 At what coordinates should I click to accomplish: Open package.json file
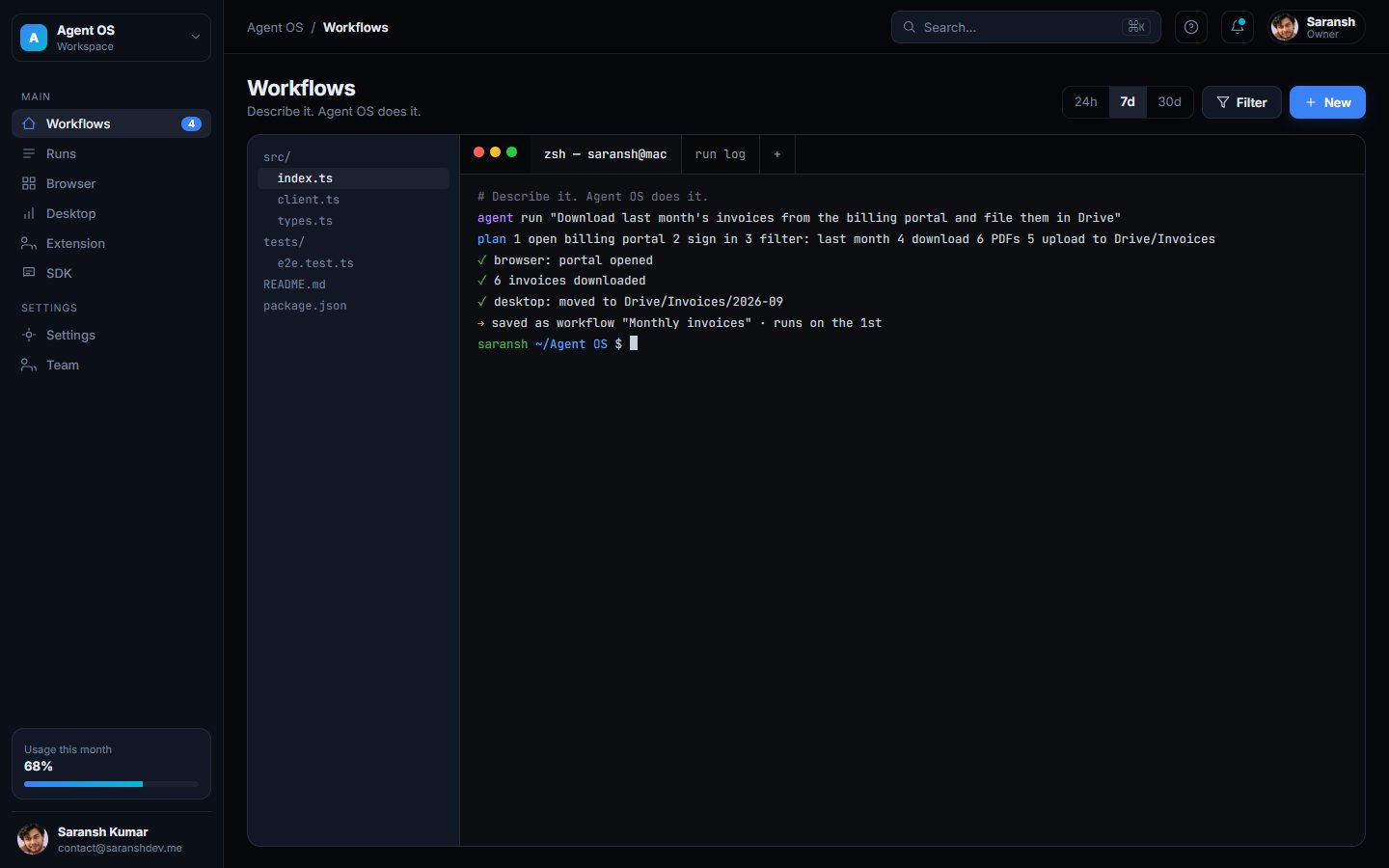(x=353, y=306)
